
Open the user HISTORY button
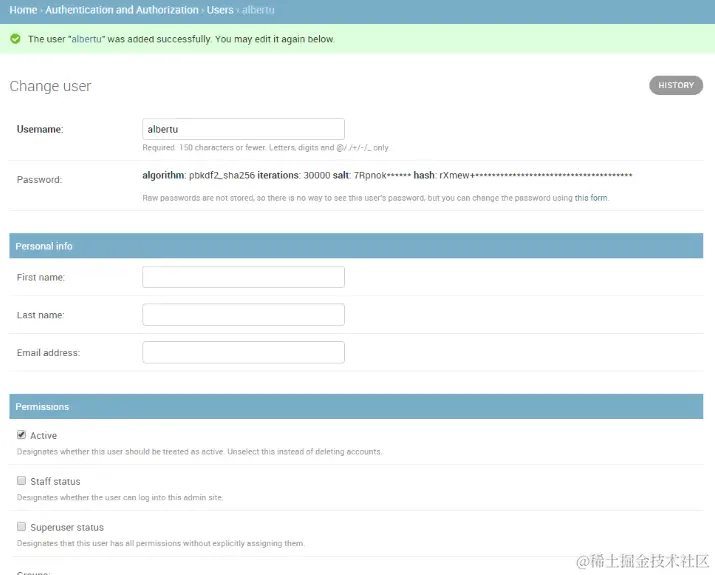click(x=676, y=85)
